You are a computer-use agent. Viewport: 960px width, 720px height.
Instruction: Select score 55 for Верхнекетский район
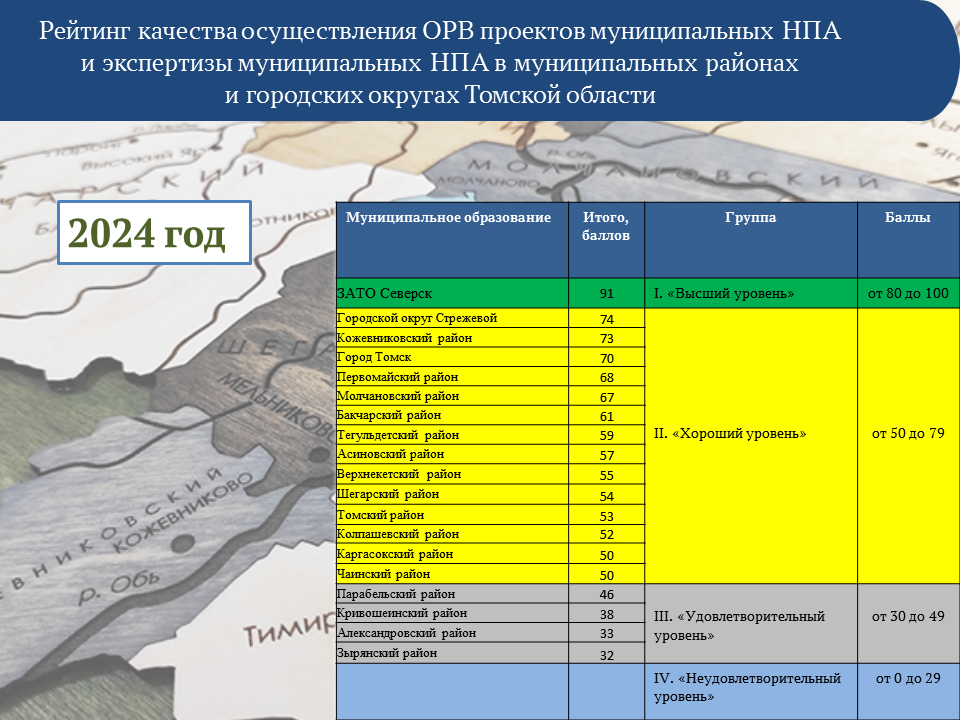click(606, 474)
